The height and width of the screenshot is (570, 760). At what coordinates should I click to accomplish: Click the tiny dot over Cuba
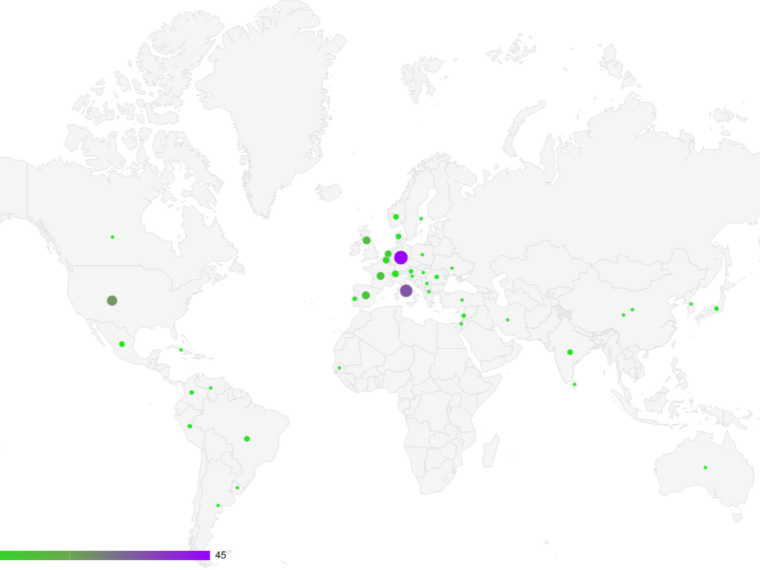coord(181,350)
